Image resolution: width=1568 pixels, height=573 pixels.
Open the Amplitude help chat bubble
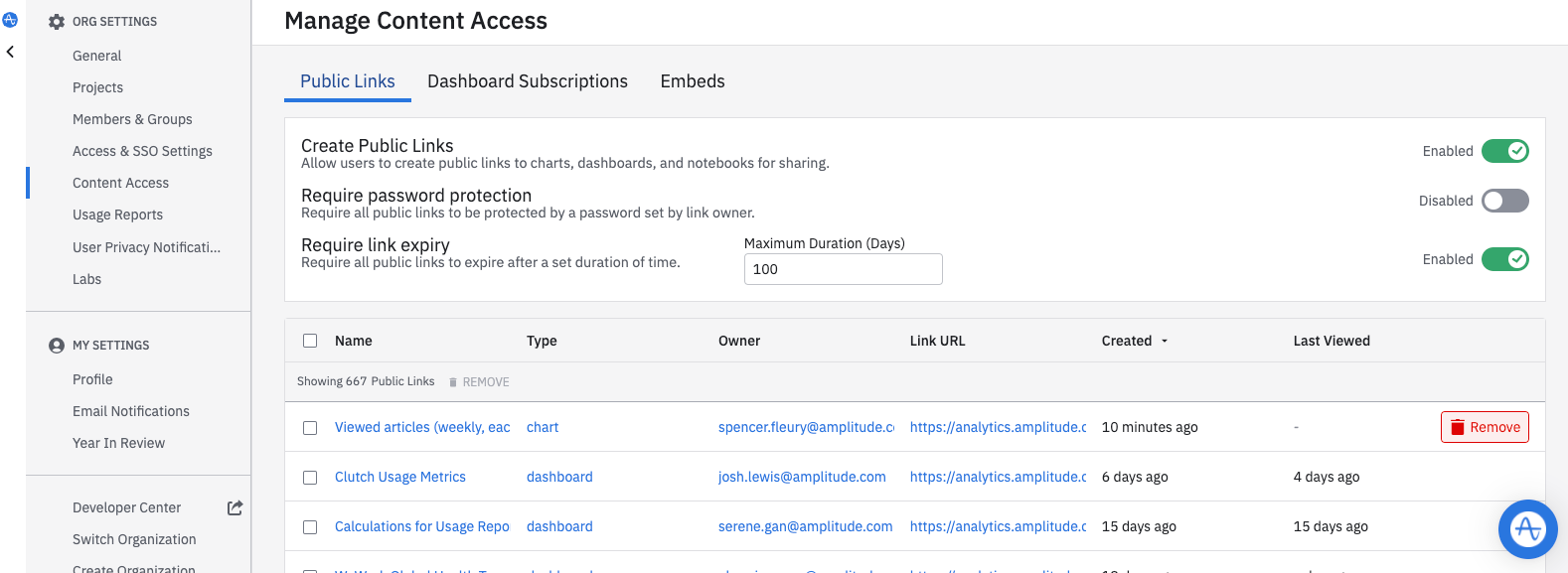1527,528
